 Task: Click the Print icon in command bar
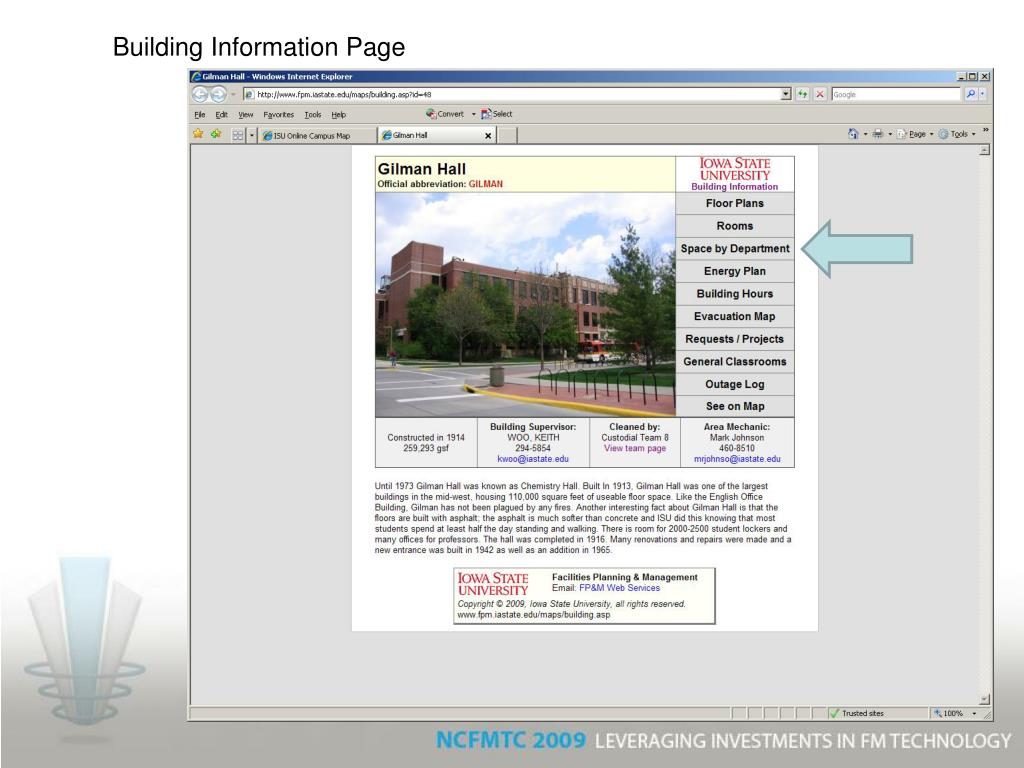click(878, 134)
